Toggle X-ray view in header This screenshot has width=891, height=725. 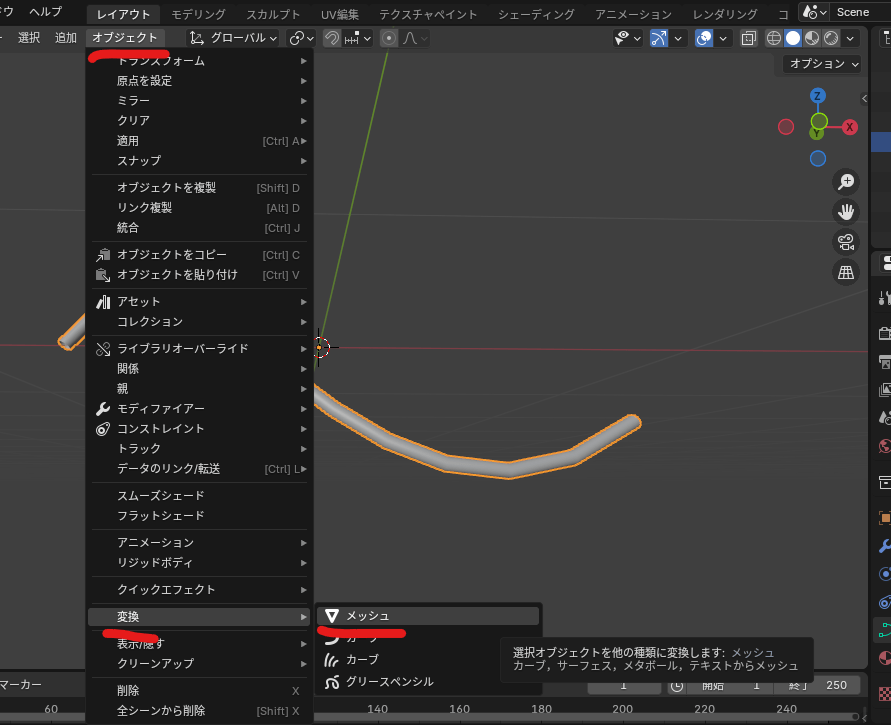[x=748, y=38]
